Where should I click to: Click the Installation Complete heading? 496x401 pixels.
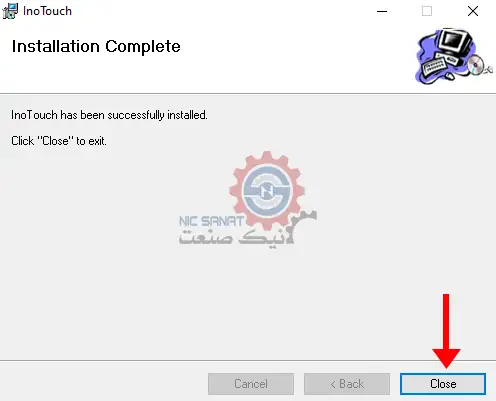[96, 46]
